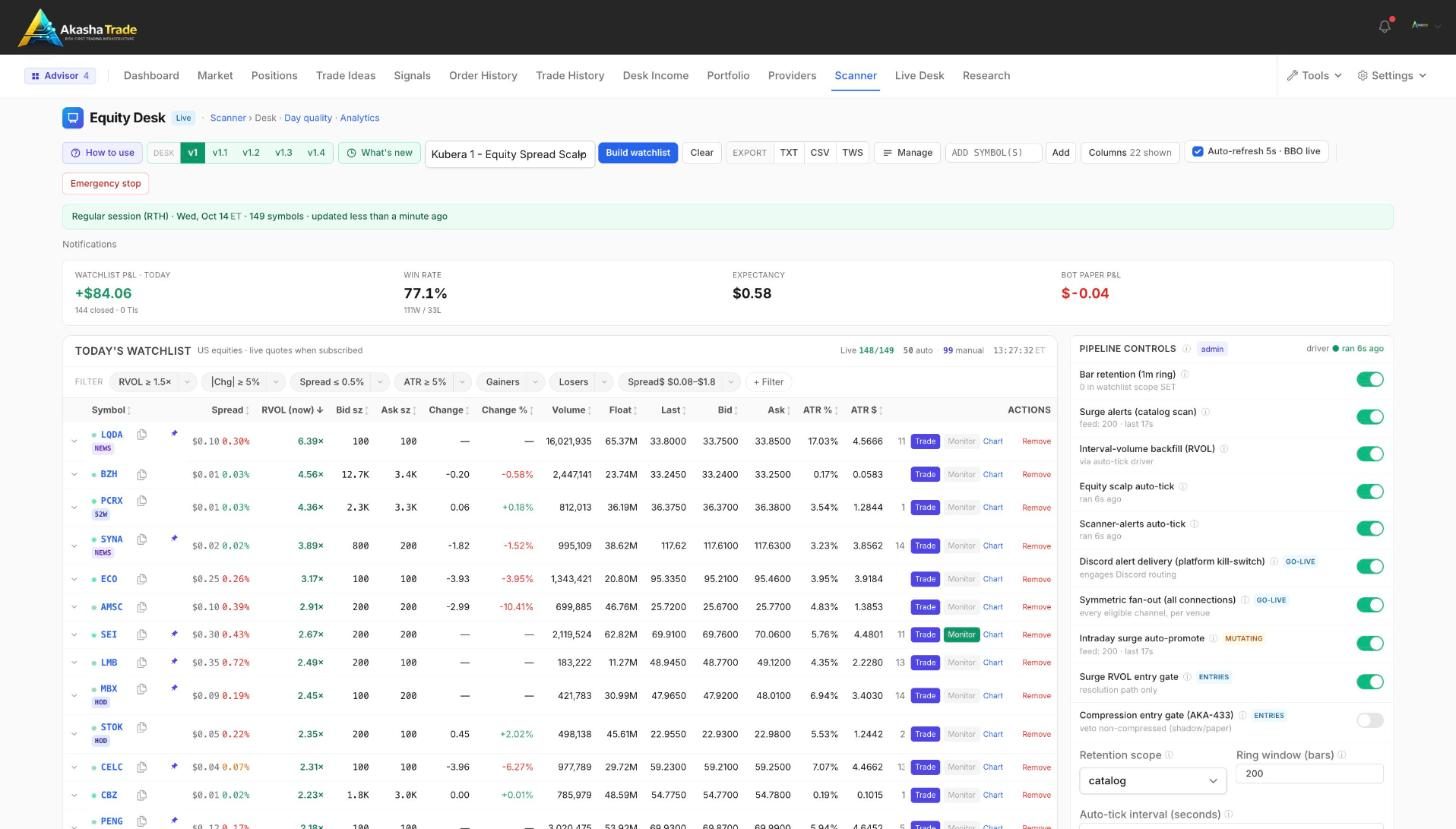Toggle Bar retention (1m ring) switch

tap(1370, 379)
